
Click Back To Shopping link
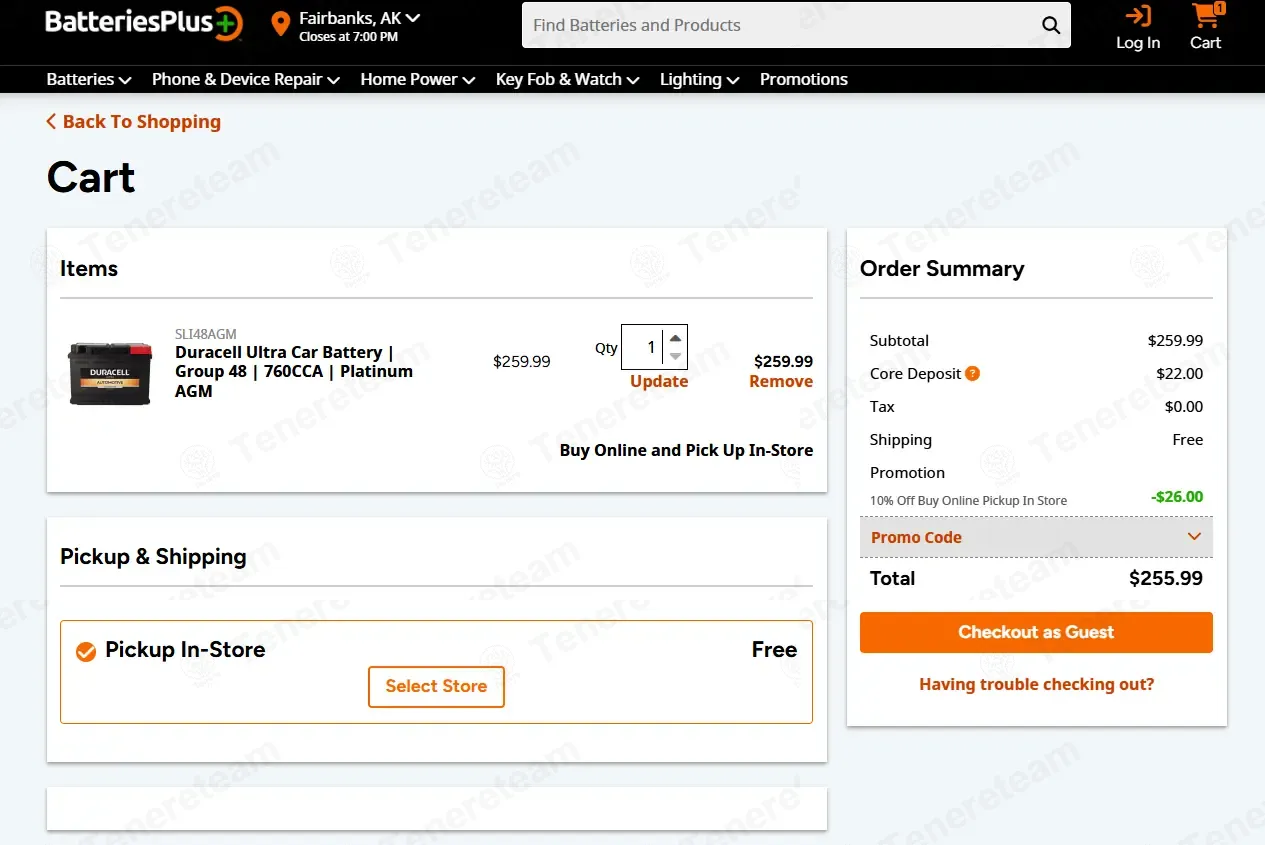(x=134, y=122)
